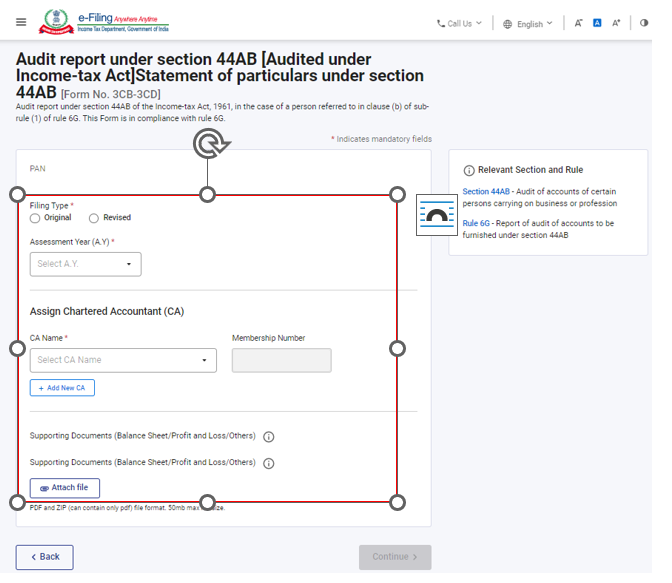This screenshot has width=672, height=583.
Task: Select Revised filing type
Action: 94,218
